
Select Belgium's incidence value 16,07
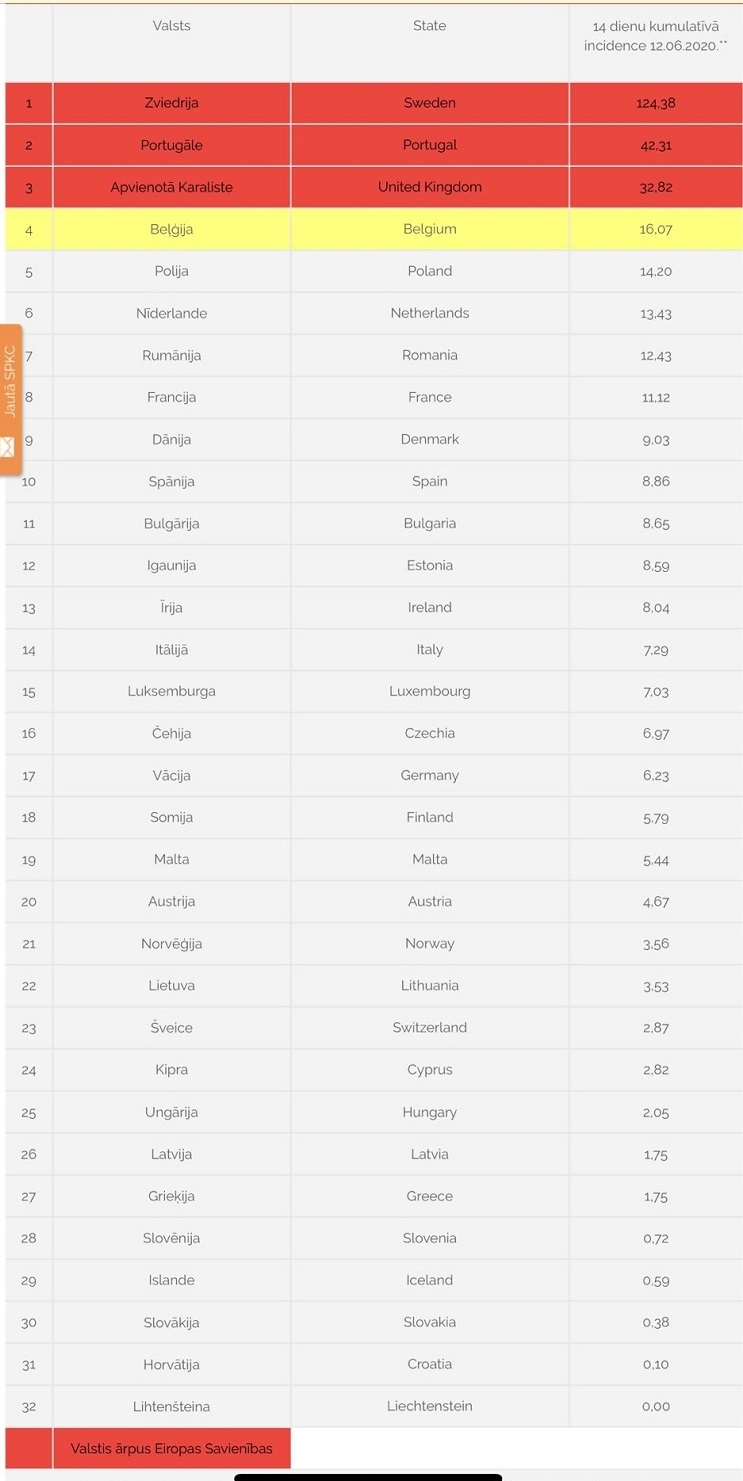pos(656,229)
